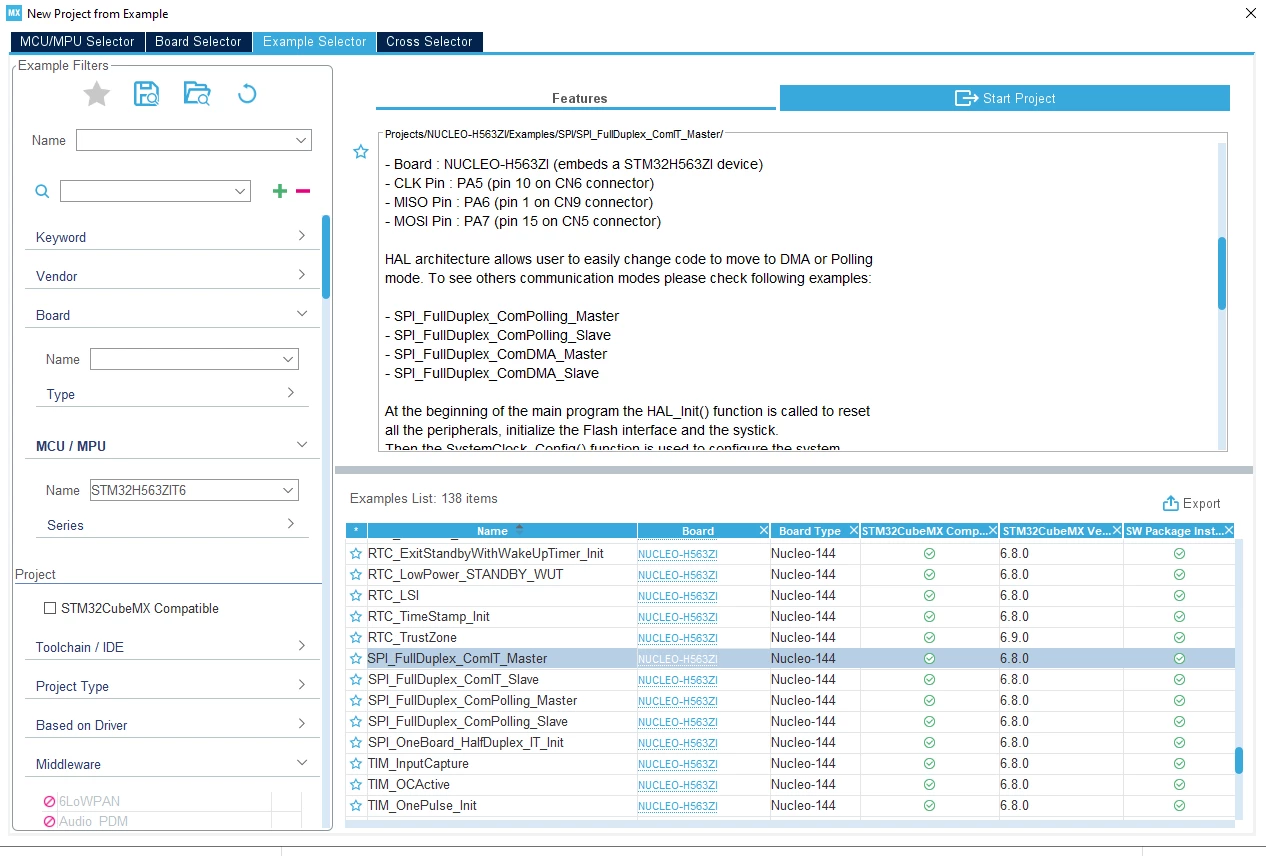
Task: Click the favorites star icon in Example Filters
Action: (x=96, y=95)
